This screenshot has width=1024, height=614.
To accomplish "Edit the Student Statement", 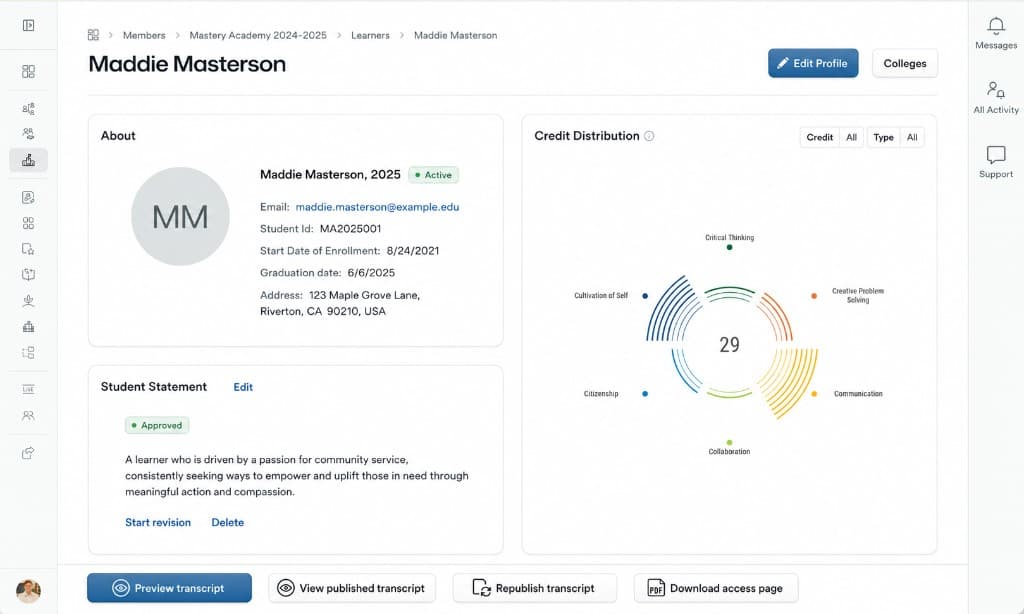I will (243, 387).
